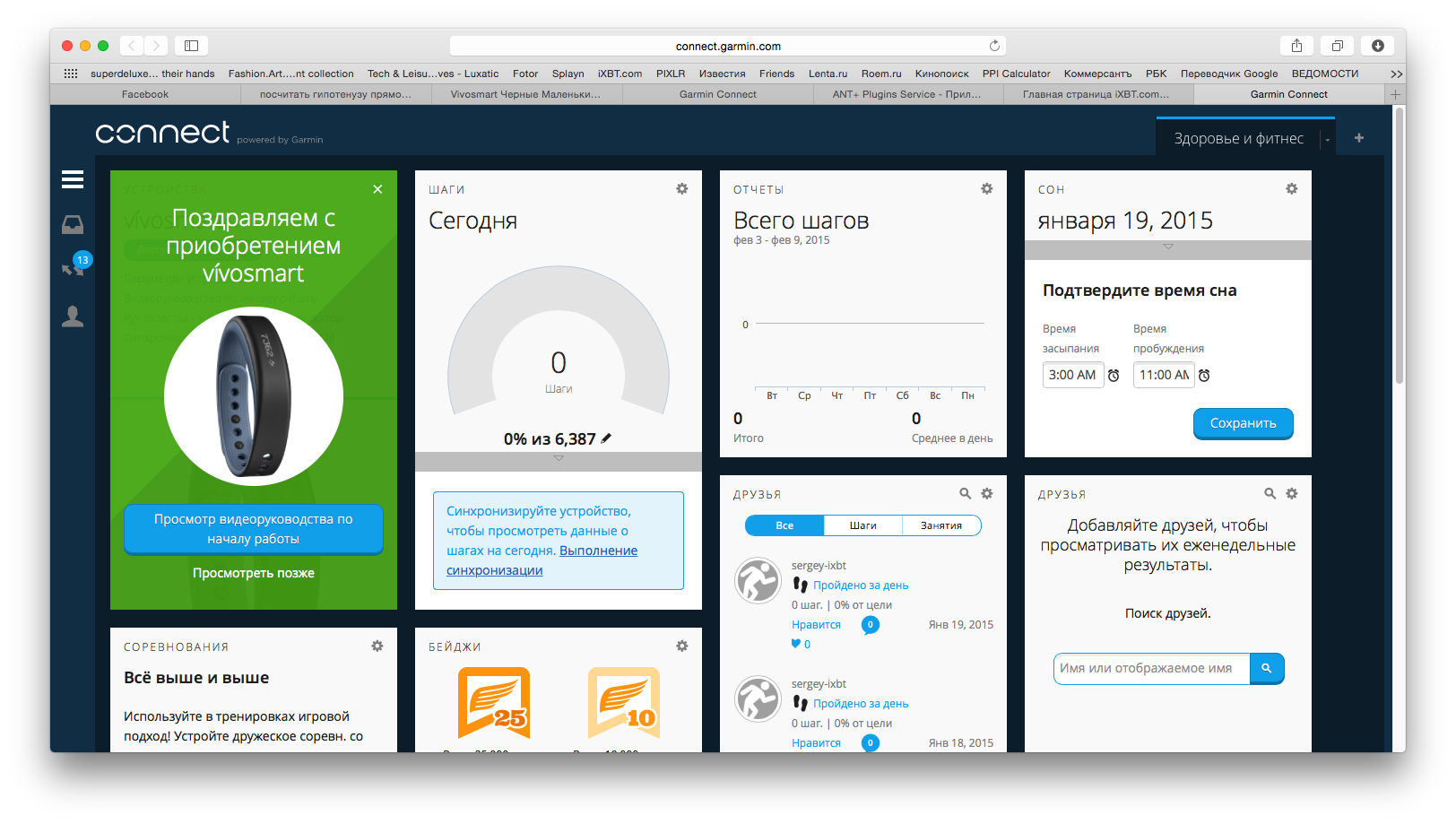Switch to the Facebook browser tab

[x=145, y=94]
